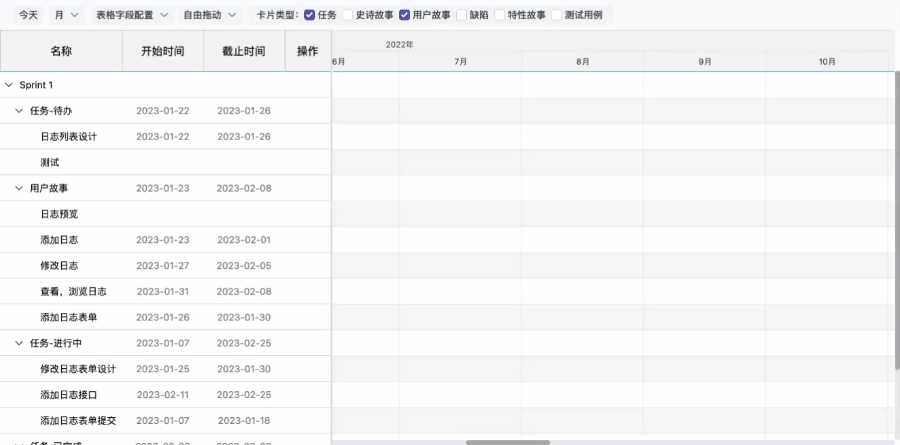The width and height of the screenshot is (900, 445).
Task: Select the 日志列表设计 task row
Action: pyautogui.click(x=68, y=136)
